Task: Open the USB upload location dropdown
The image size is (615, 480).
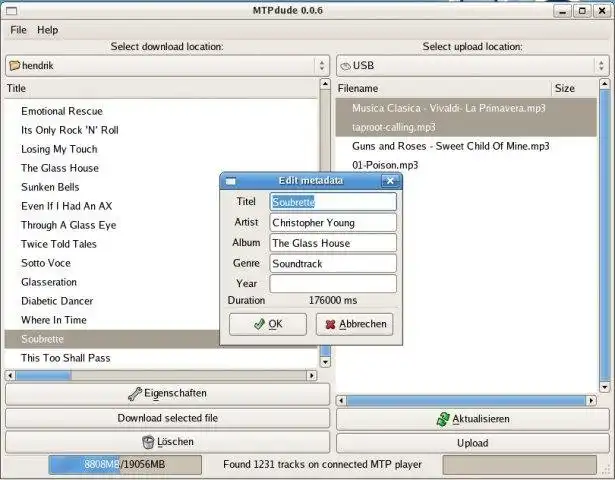Action: point(473,65)
